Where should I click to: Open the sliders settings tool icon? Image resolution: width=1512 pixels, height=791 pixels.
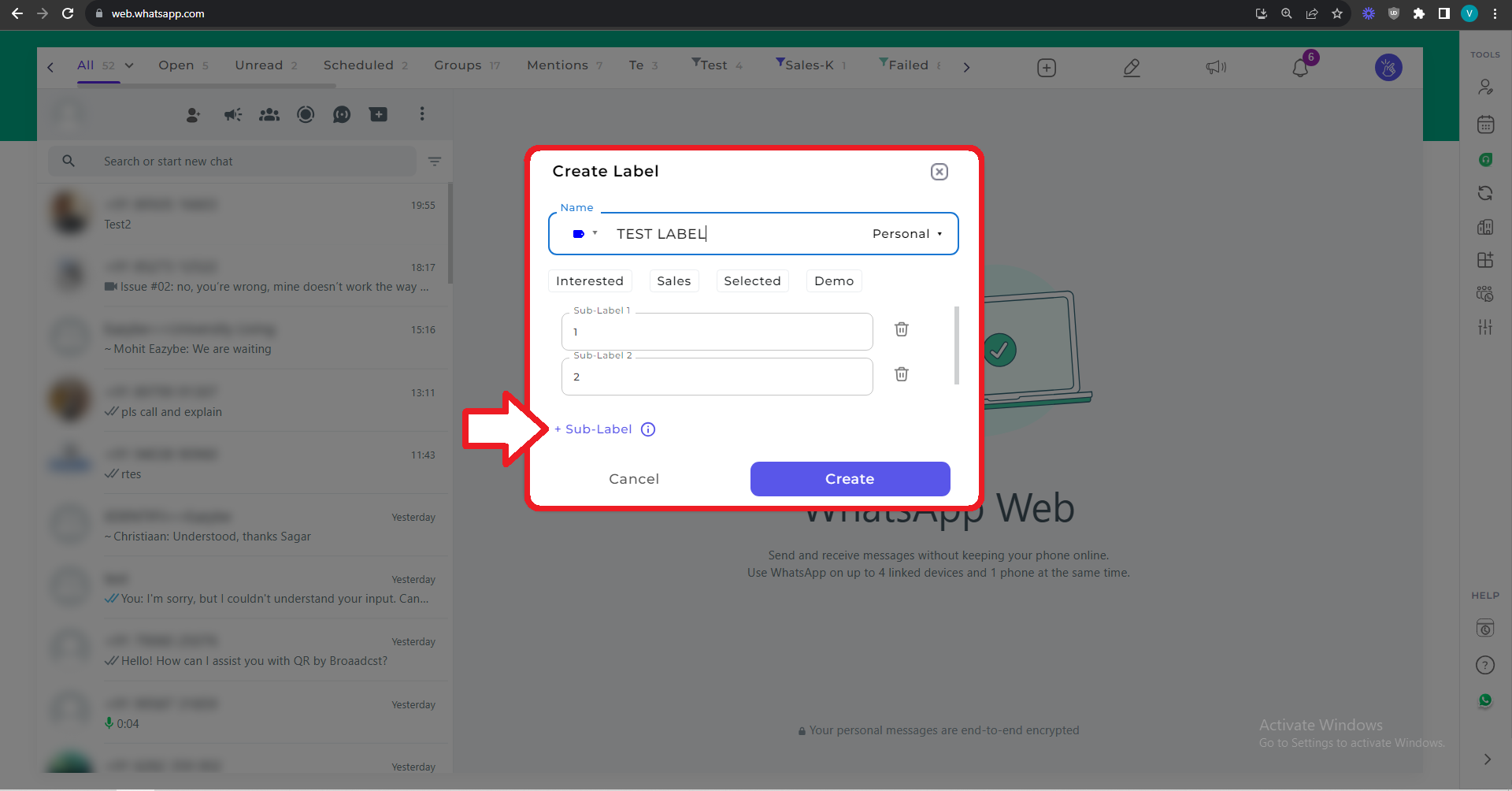tap(1485, 327)
